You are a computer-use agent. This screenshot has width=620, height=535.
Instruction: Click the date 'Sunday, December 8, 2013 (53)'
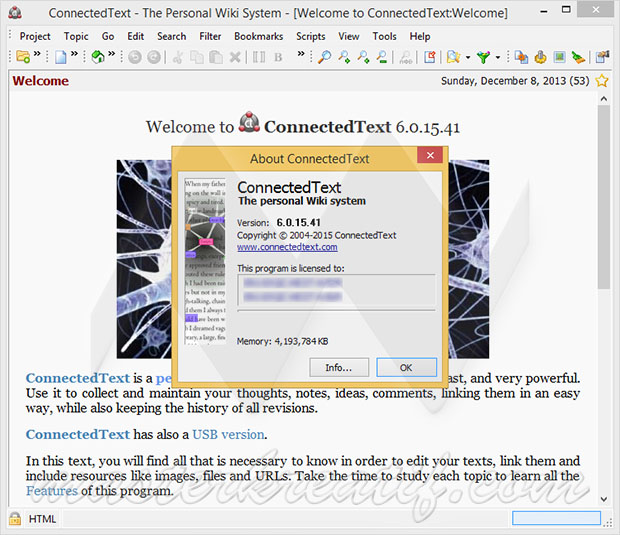click(x=515, y=81)
